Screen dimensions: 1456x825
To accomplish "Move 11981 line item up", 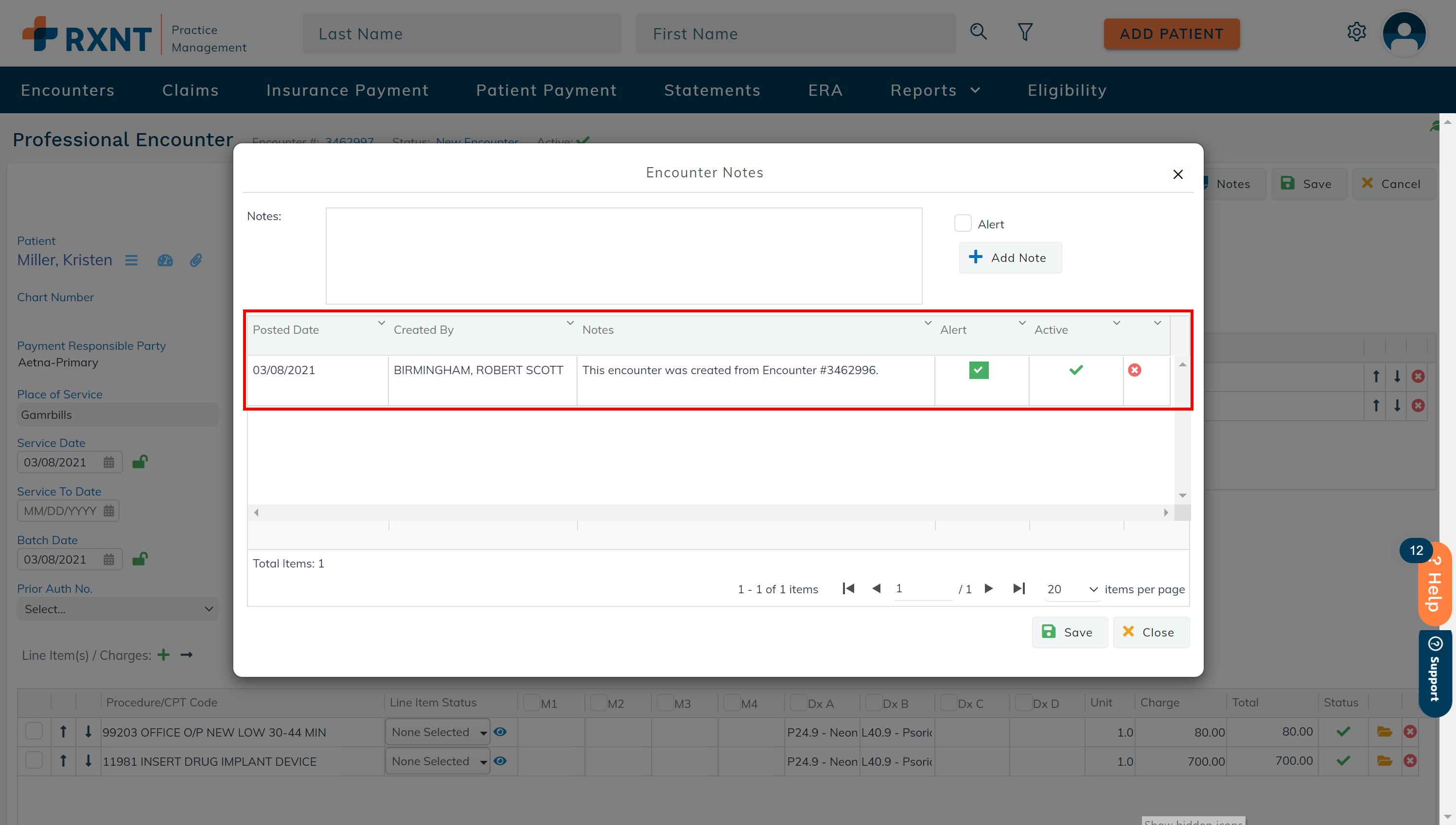I will (64, 761).
